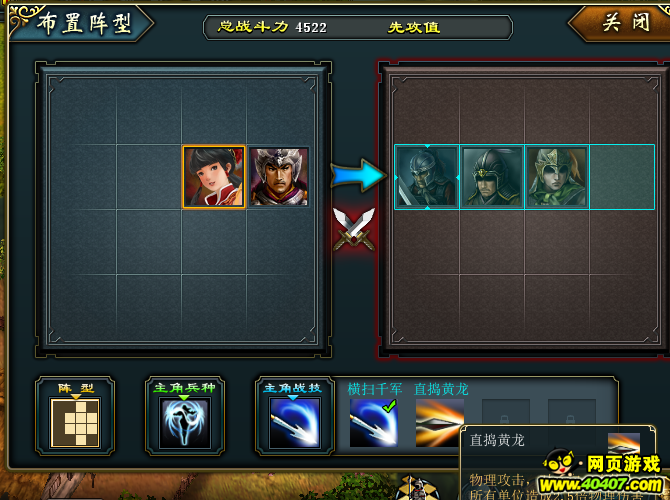Select the purple-armored general portrait

coord(279,177)
